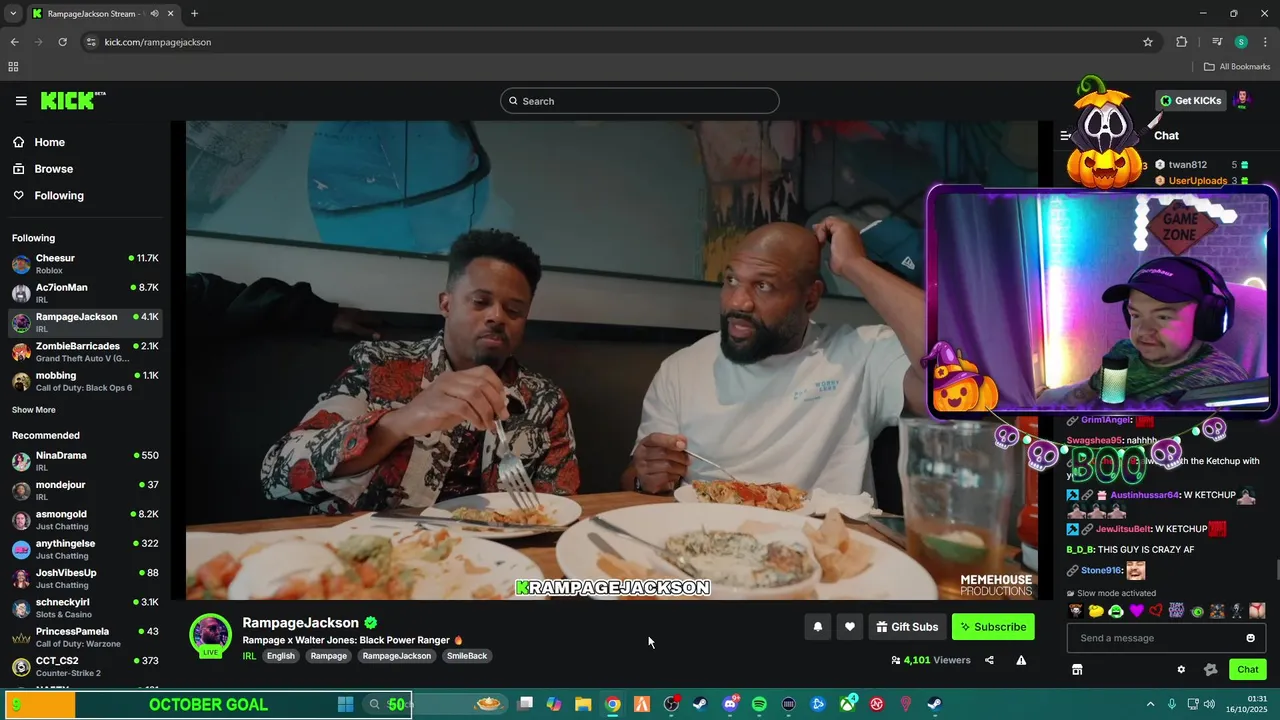Viewport: 1280px width, 720px height.
Task: Open the Kick hamburger sidebar menu
Action: (21, 101)
